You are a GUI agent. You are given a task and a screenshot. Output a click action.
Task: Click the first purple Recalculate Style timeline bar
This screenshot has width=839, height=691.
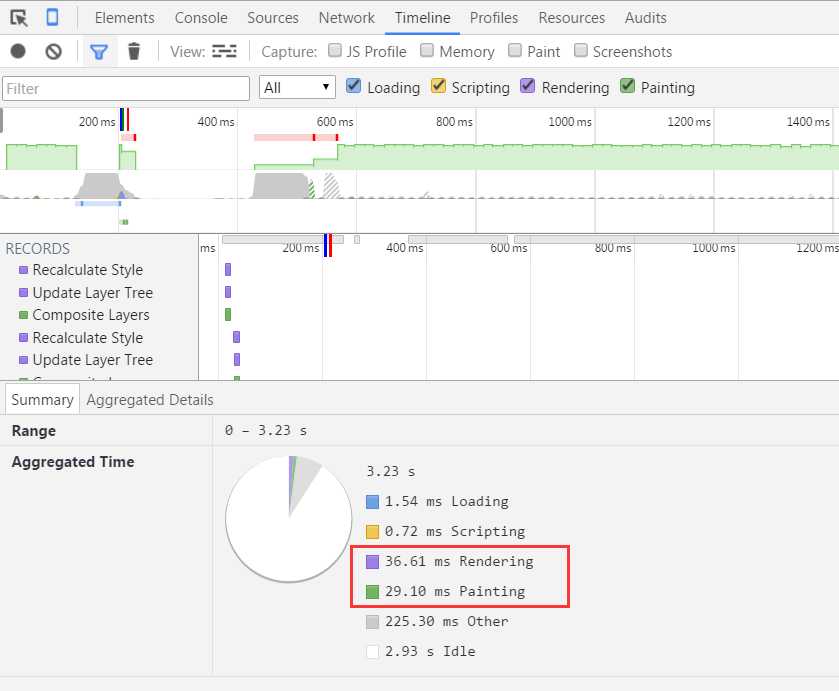[x=228, y=270]
